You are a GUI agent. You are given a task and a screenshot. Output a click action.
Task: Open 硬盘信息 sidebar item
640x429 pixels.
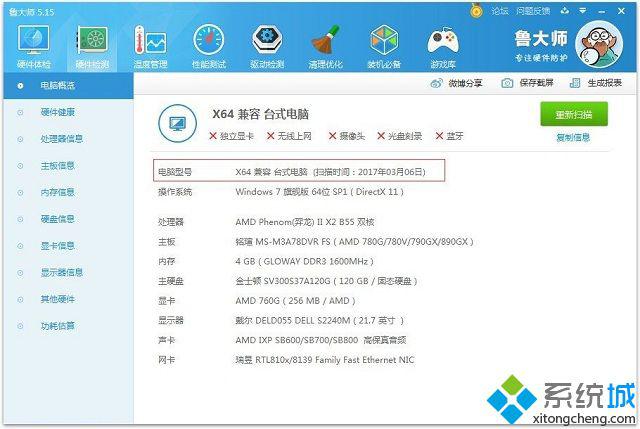point(58,219)
